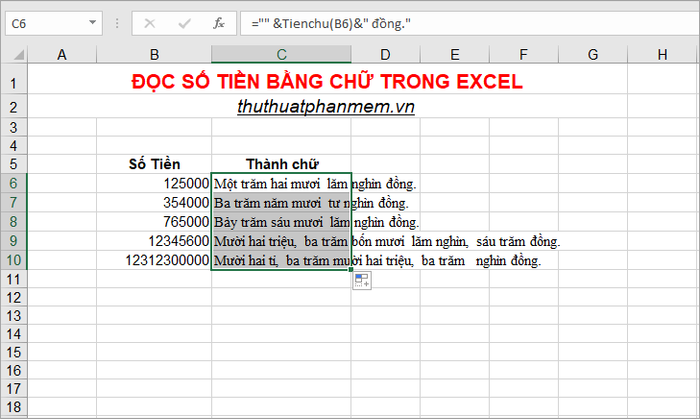Click cell with Bảy trăm sáu mươi lăm nghìn
This screenshot has width=700, height=419.
click(281, 222)
